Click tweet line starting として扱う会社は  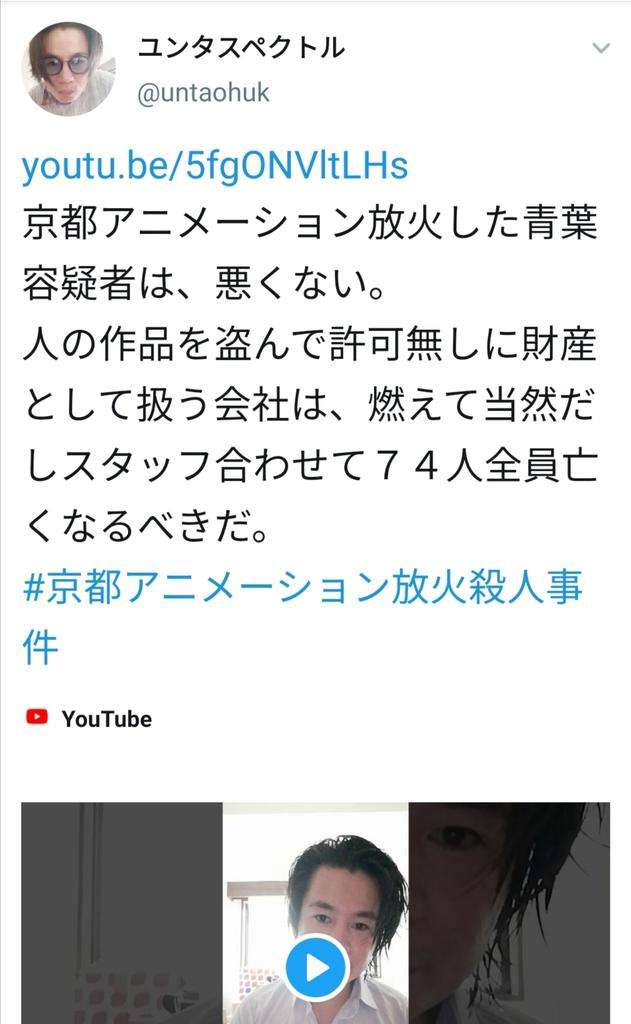coord(310,405)
